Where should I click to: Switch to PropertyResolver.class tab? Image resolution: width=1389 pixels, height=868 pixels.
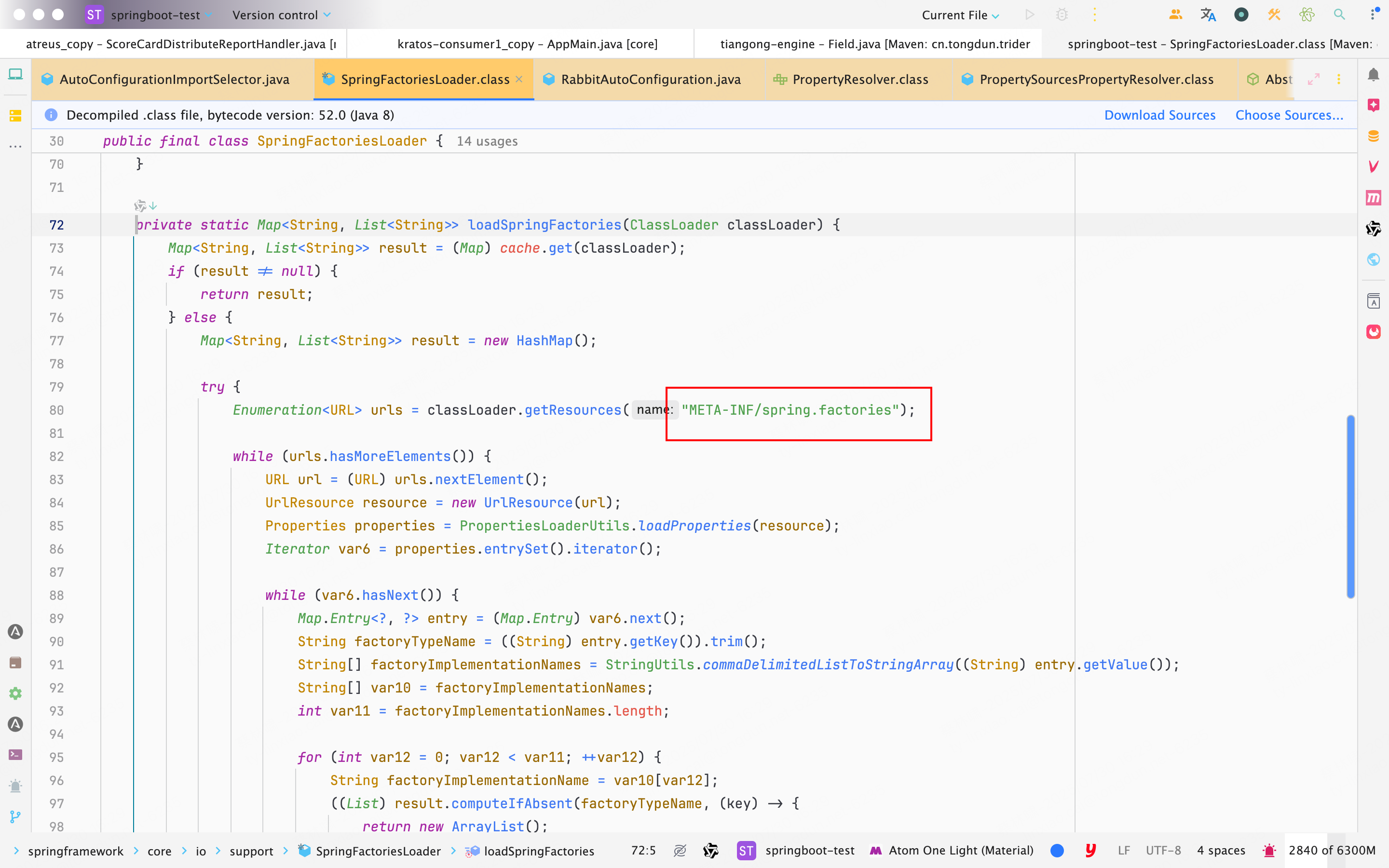point(859,79)
